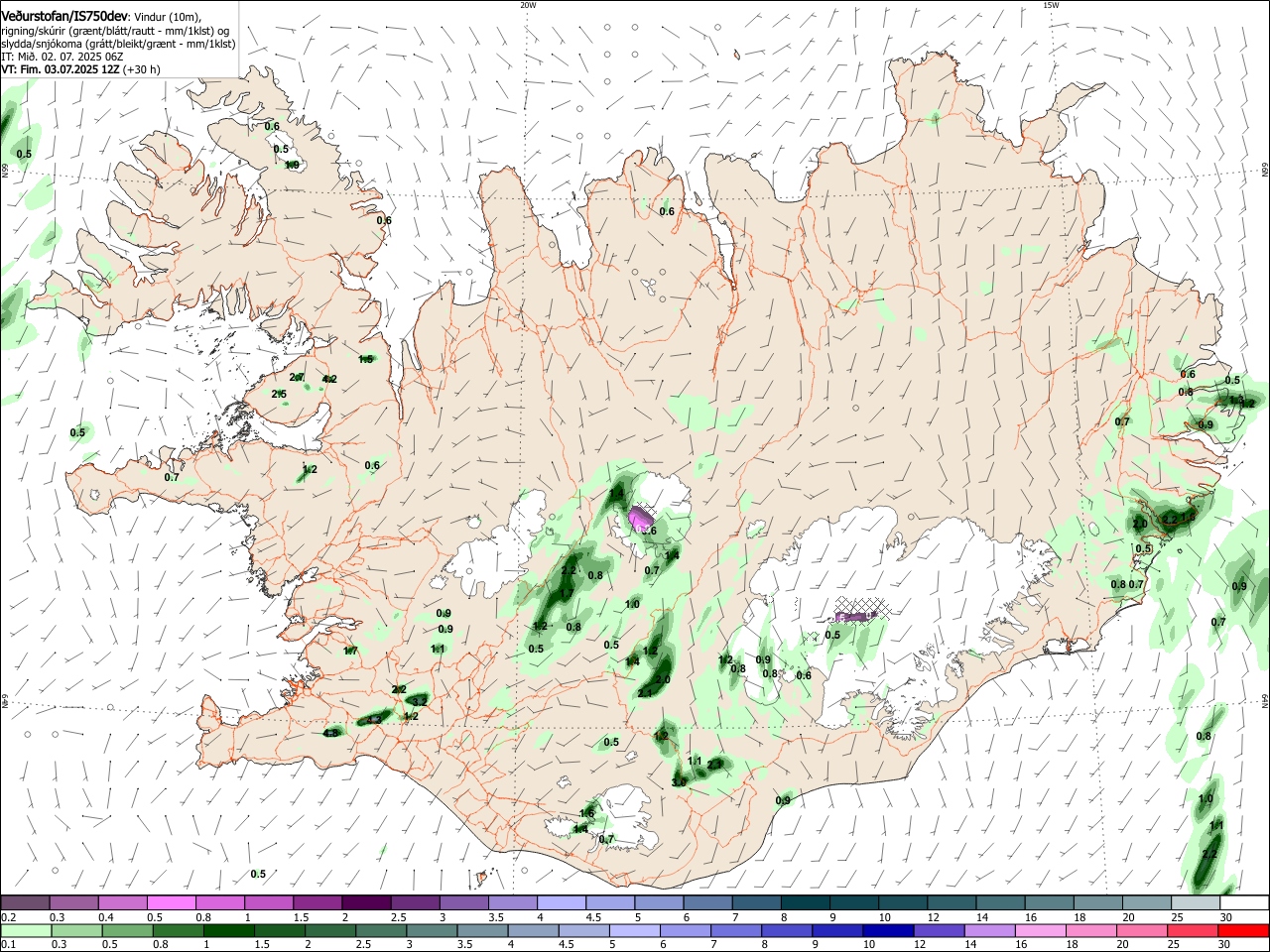The image size is (1270, 952).
Task: Click the slate blue swatch between 6 and 7, upper row
Action: tap(706, 903)
